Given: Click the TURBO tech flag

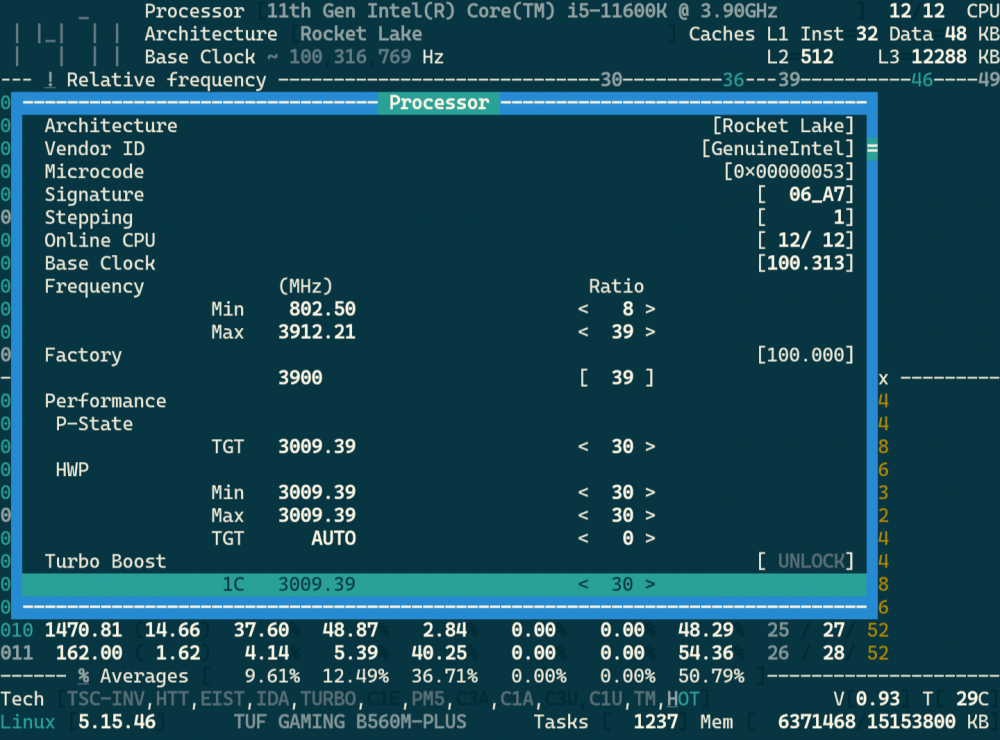Looking at the screenshot, I should tap(328, 699).
